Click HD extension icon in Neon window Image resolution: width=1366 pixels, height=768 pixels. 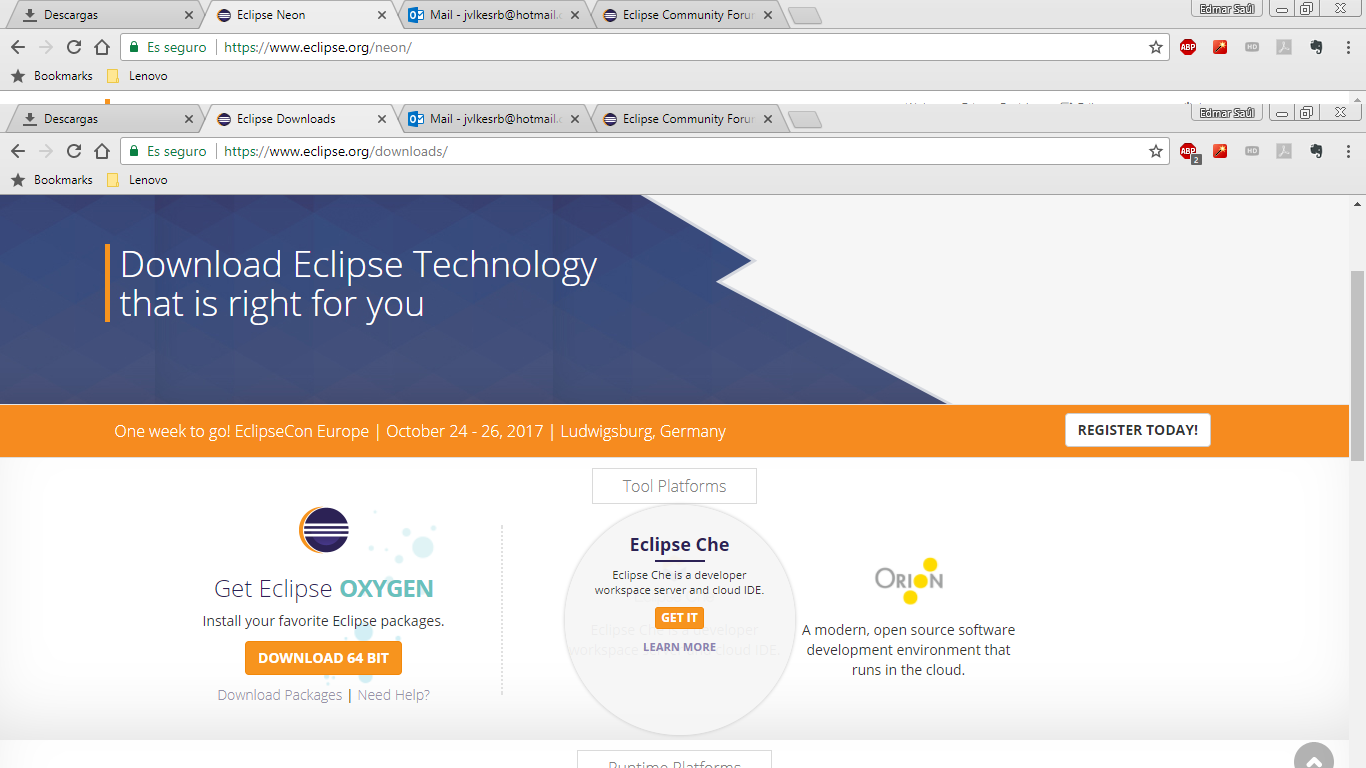tap(1252, 47)
